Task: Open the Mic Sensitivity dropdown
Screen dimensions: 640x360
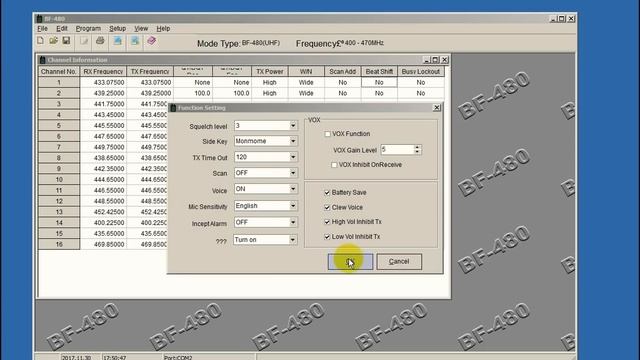Action: pyautogui.click(x=293, y=206)
